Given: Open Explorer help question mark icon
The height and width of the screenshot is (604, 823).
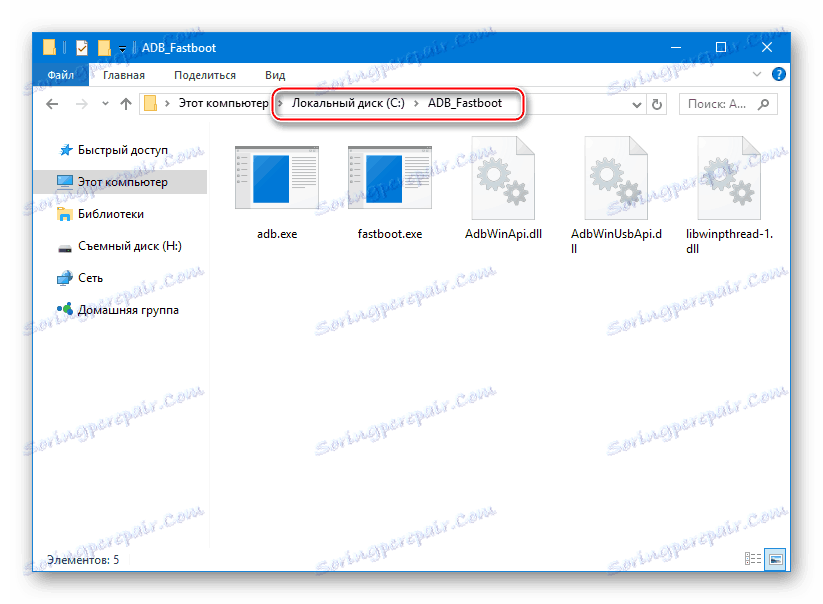Looking at the screenshot, I should [778, 74].
